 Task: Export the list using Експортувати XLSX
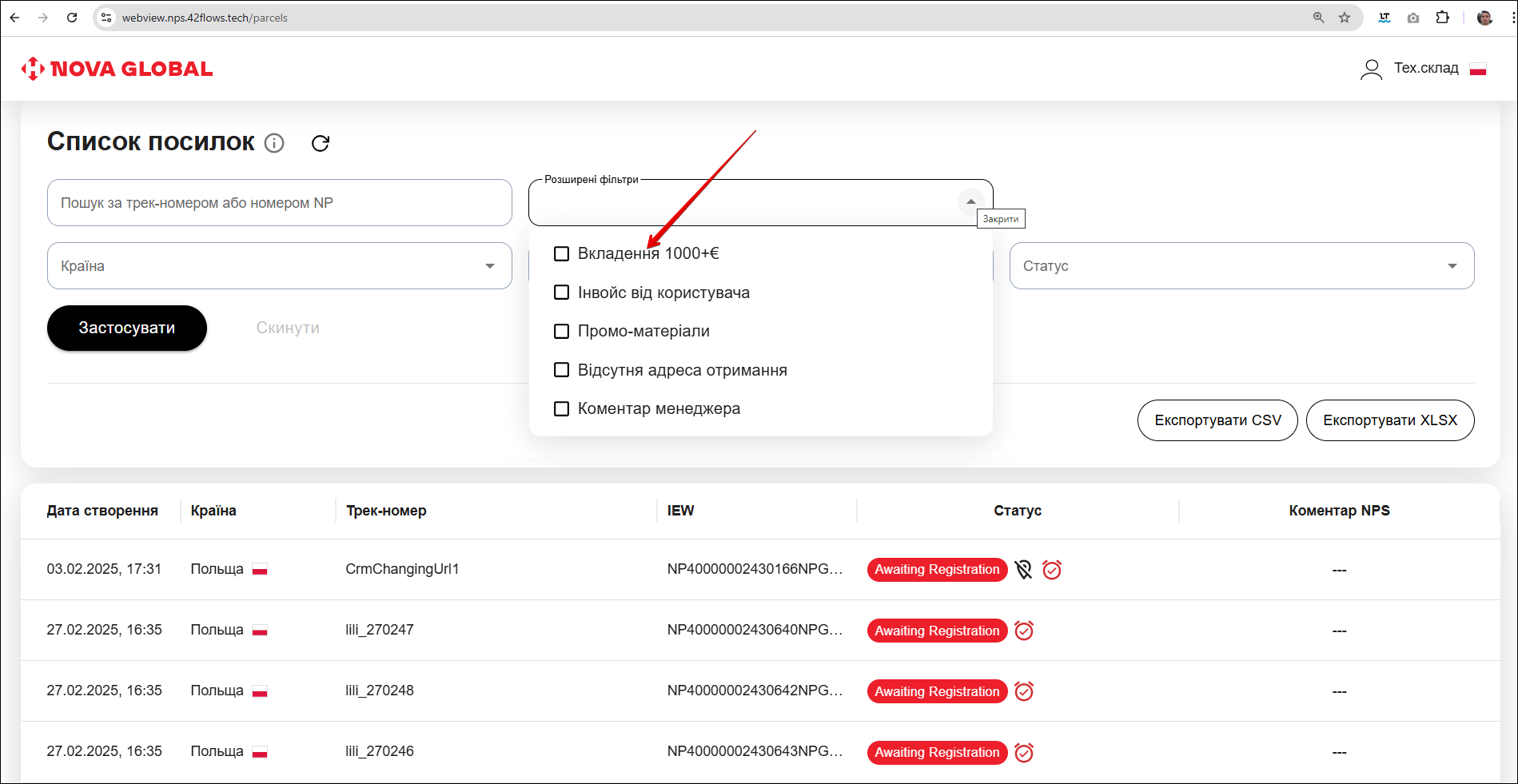(1390, 420)
